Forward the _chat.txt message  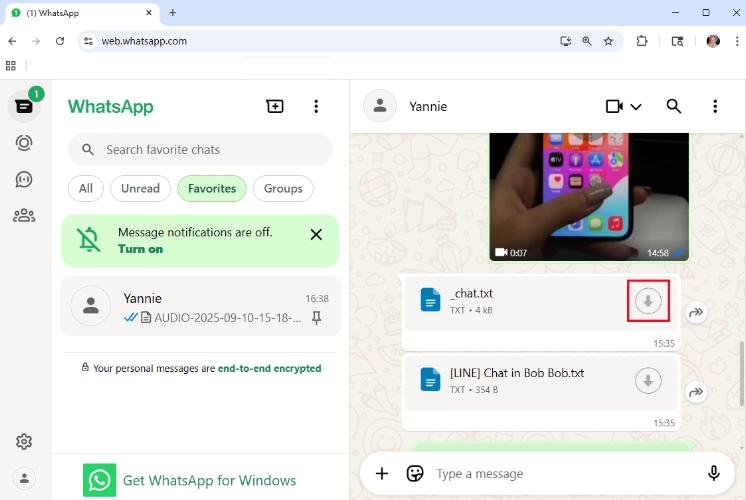(697, 313)
